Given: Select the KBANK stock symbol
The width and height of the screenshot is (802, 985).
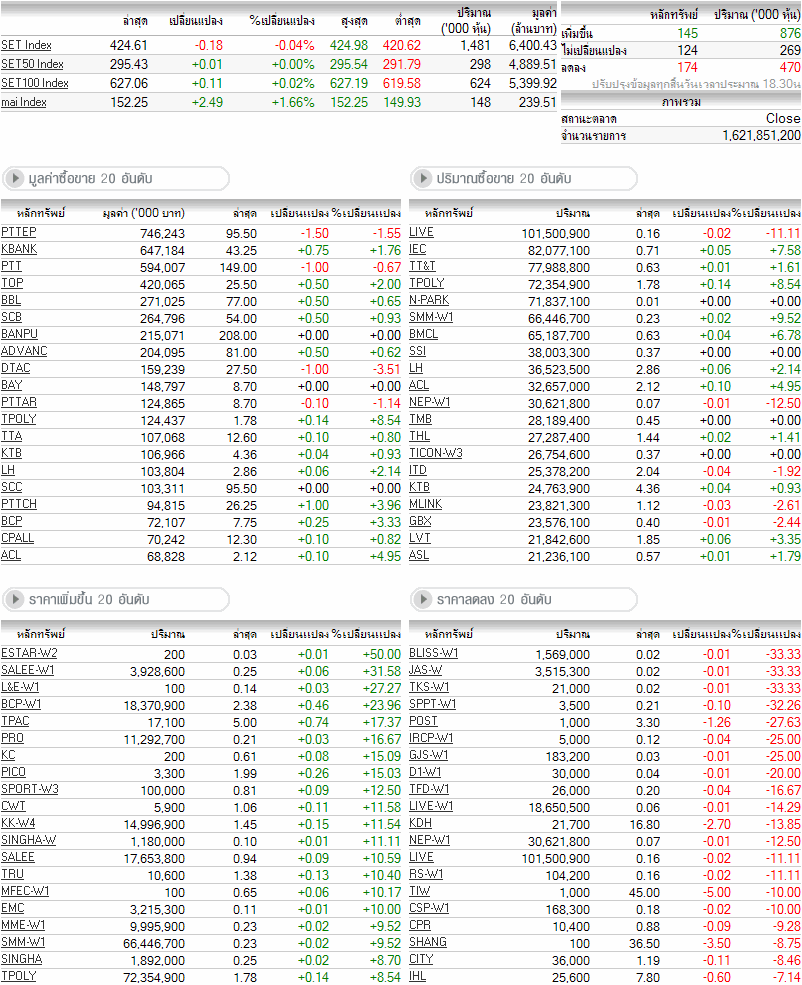Looking at the screenshot, I should click(x=19, y=249).
